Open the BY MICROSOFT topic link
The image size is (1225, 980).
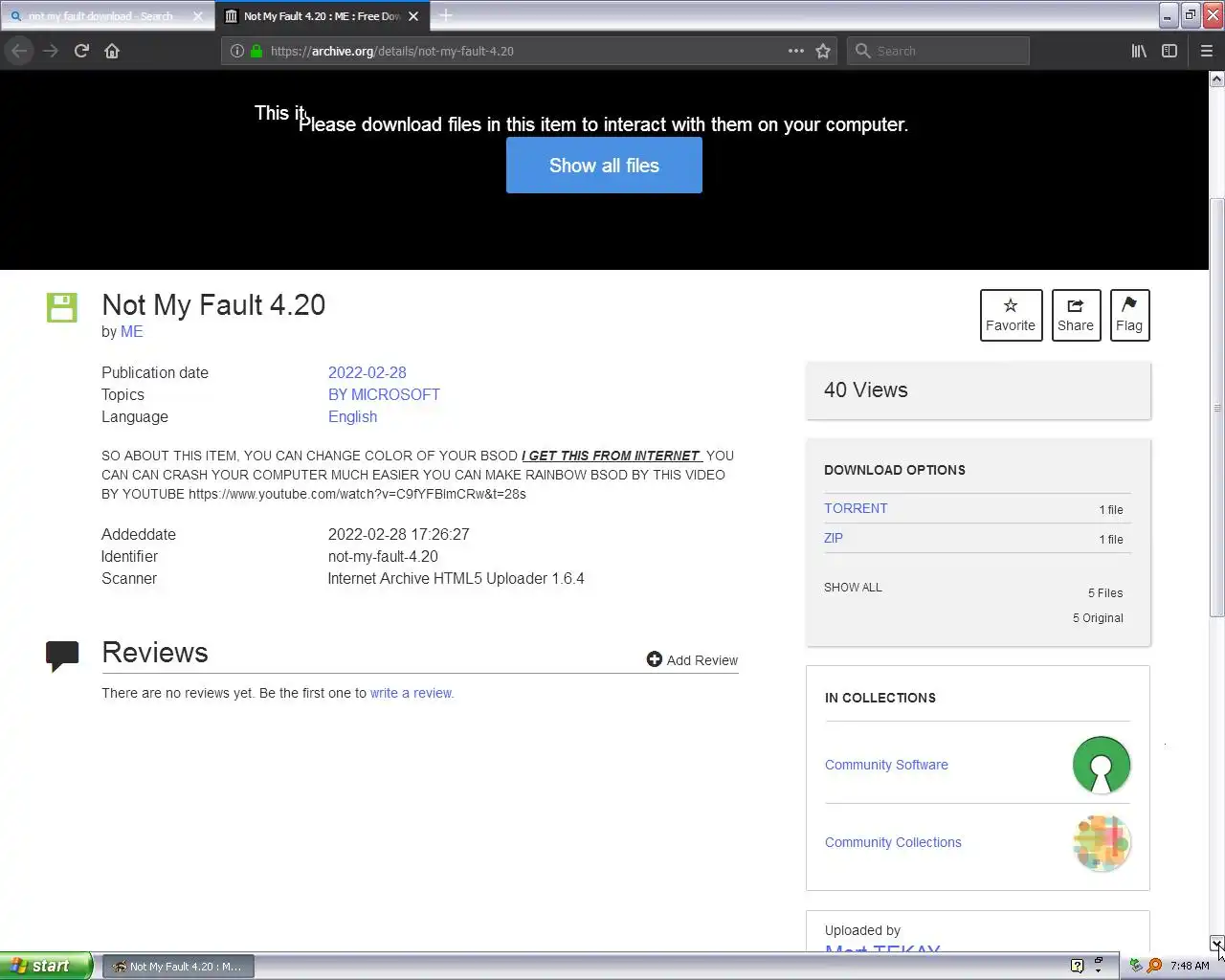(384, 394)
